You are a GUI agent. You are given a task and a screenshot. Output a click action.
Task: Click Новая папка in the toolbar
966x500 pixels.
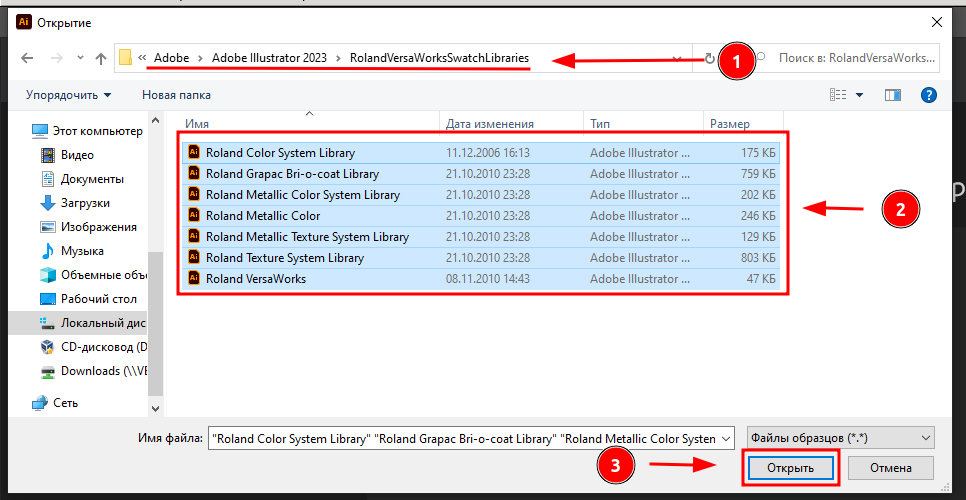[176, 95]
